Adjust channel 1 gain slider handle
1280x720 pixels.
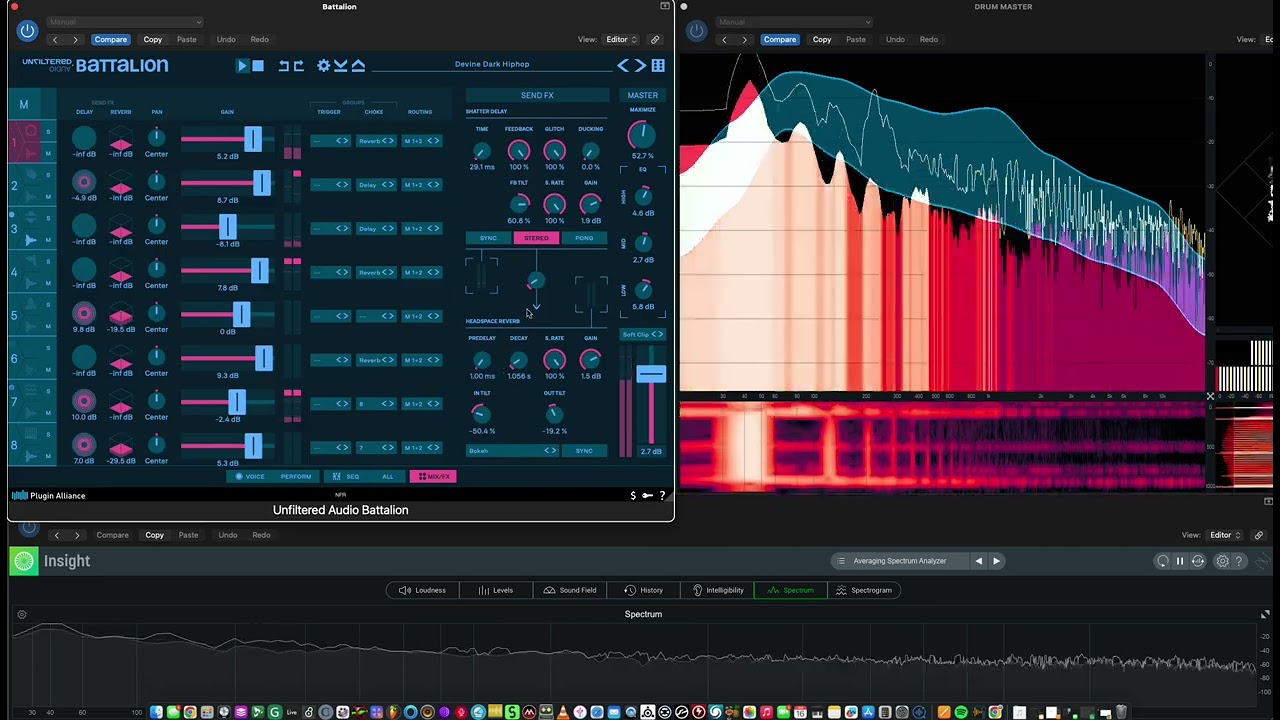coord(252,139)
